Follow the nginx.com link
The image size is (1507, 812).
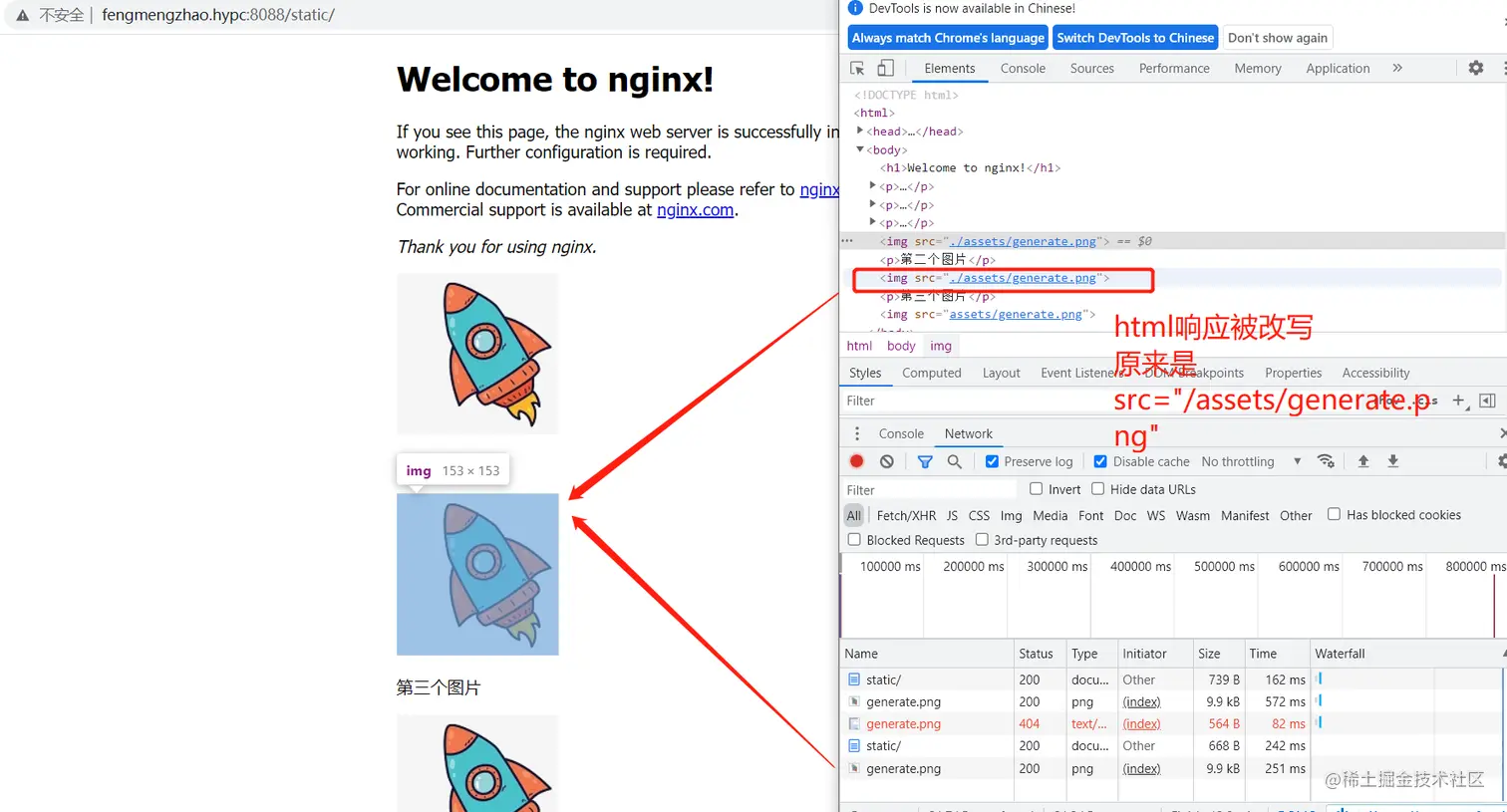coord(696,210)
